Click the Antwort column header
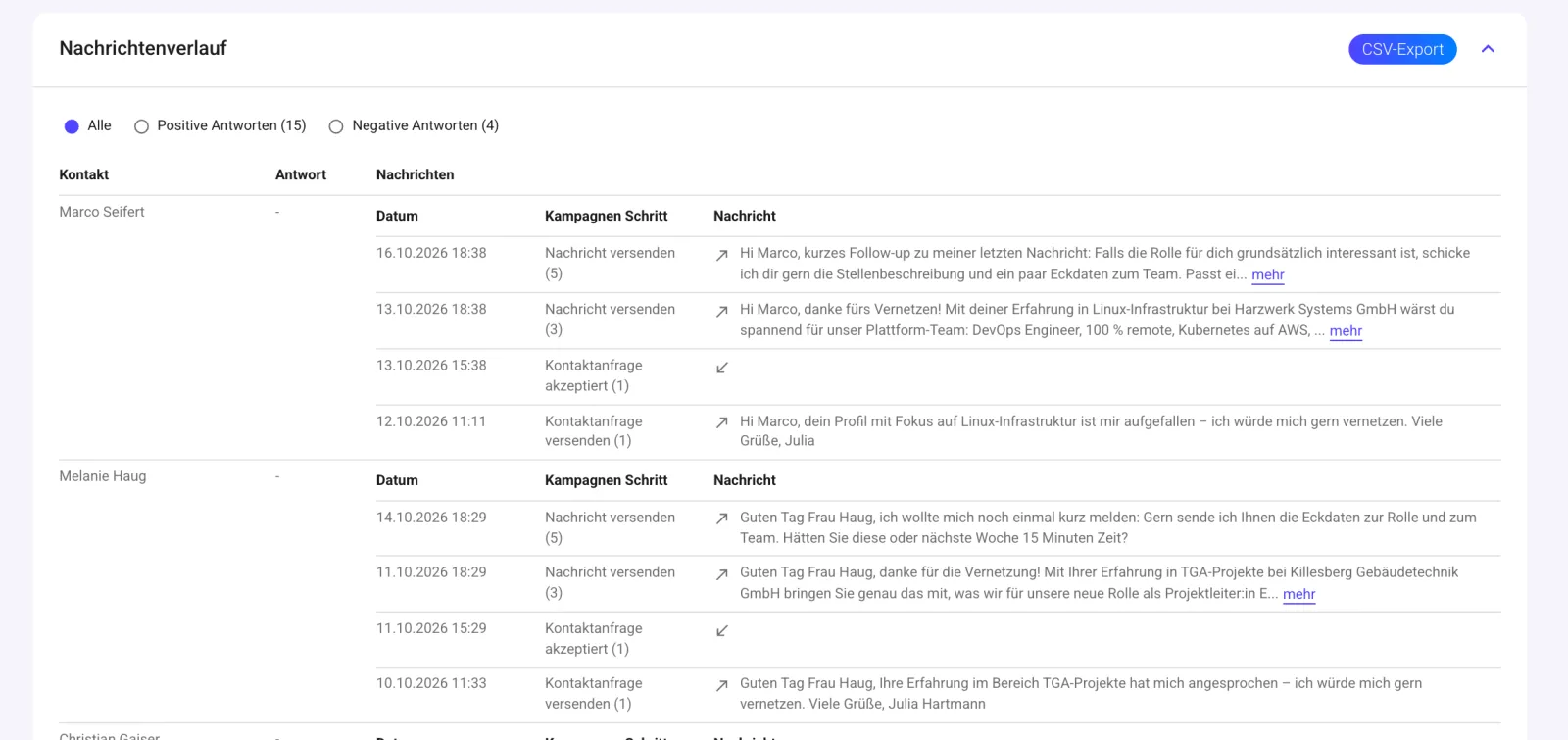 pyautogui.click(x=301, y=174)
